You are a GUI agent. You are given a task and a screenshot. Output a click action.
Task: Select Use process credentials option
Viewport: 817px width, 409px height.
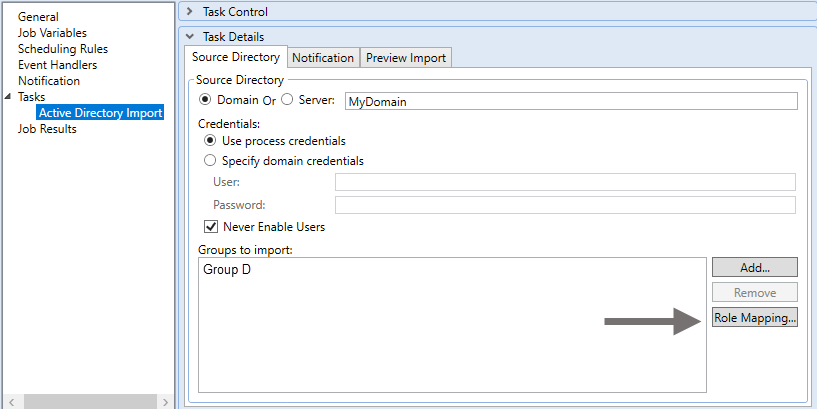pyautogui.click(x=210, y=141)
